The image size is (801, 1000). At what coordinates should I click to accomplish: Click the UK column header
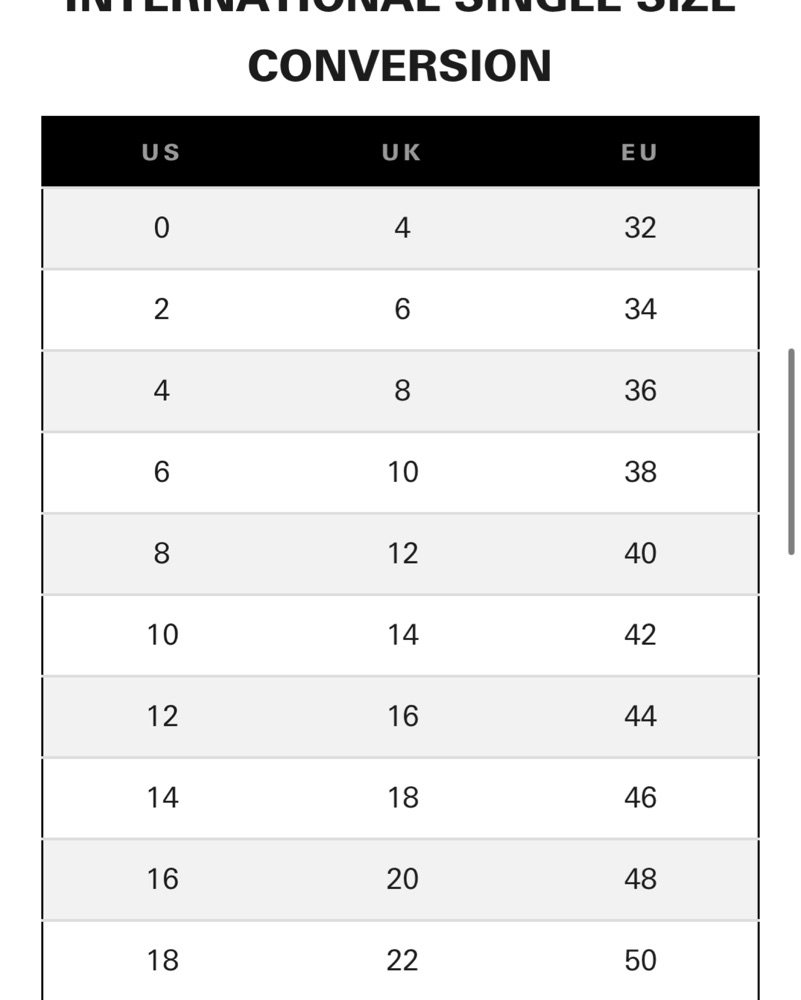point(402,152)
